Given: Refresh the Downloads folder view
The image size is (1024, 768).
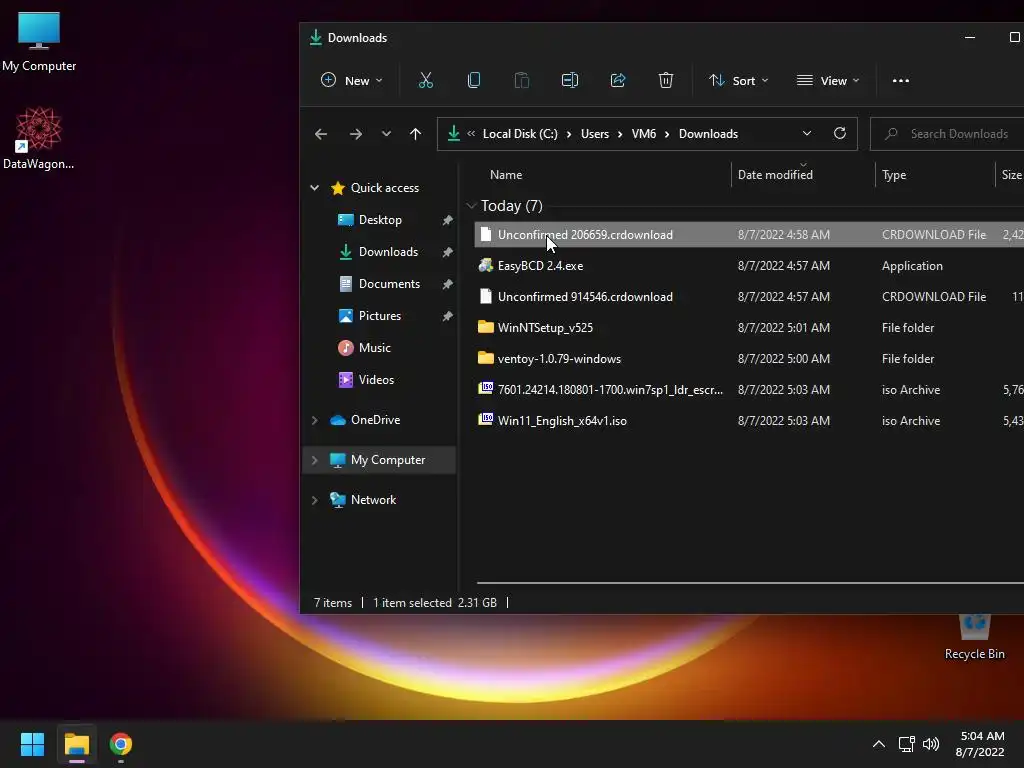Looking at the screenshot, I should click(840, 133).
